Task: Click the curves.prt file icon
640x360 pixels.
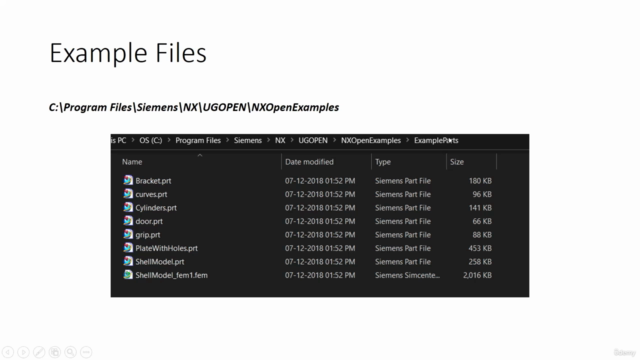Action: (128, 193)
